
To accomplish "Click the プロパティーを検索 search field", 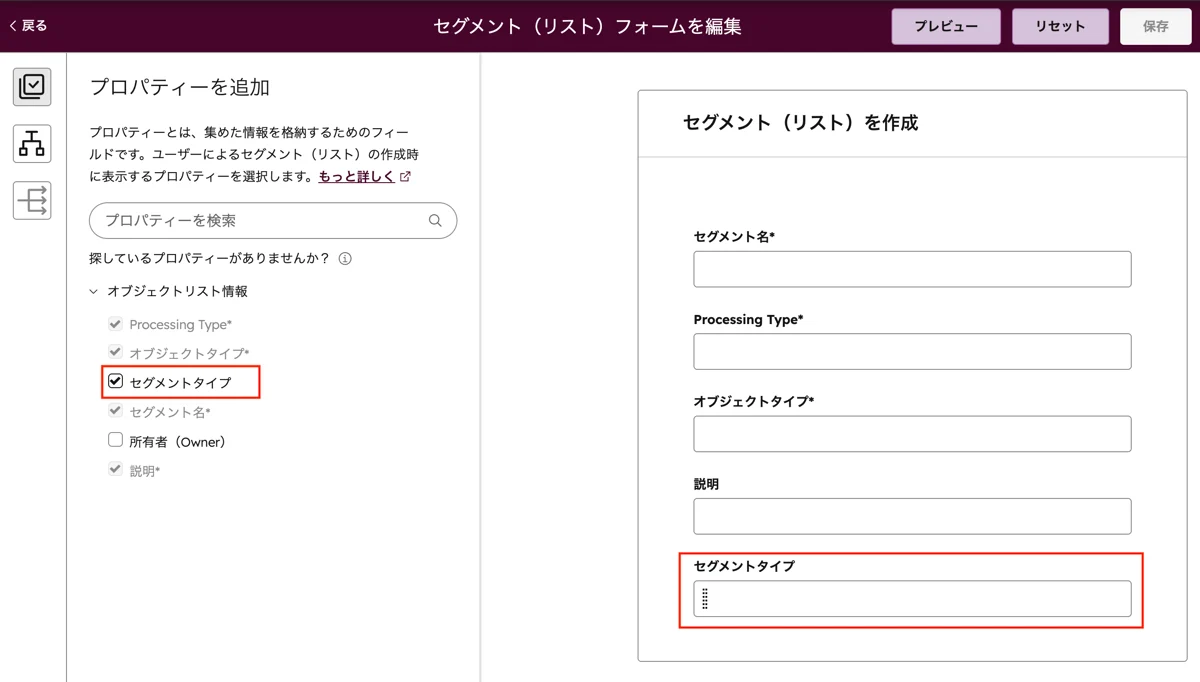I will [x=260, y=221].
